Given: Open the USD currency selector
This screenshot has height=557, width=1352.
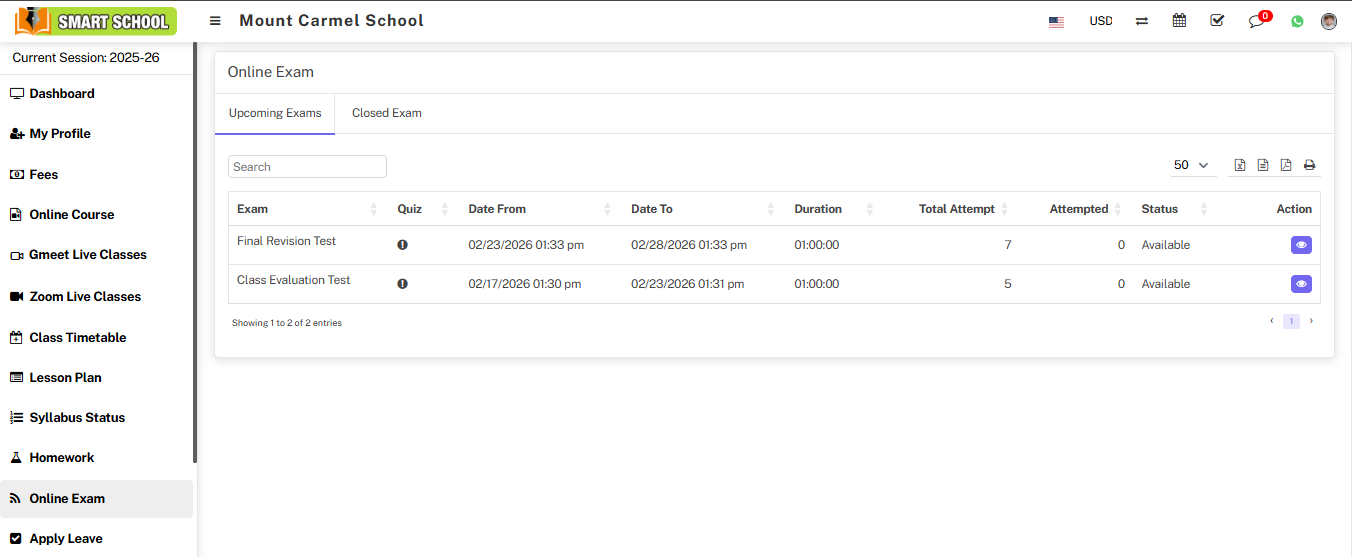Looking at the screenshot, I should coord(1100,21).
